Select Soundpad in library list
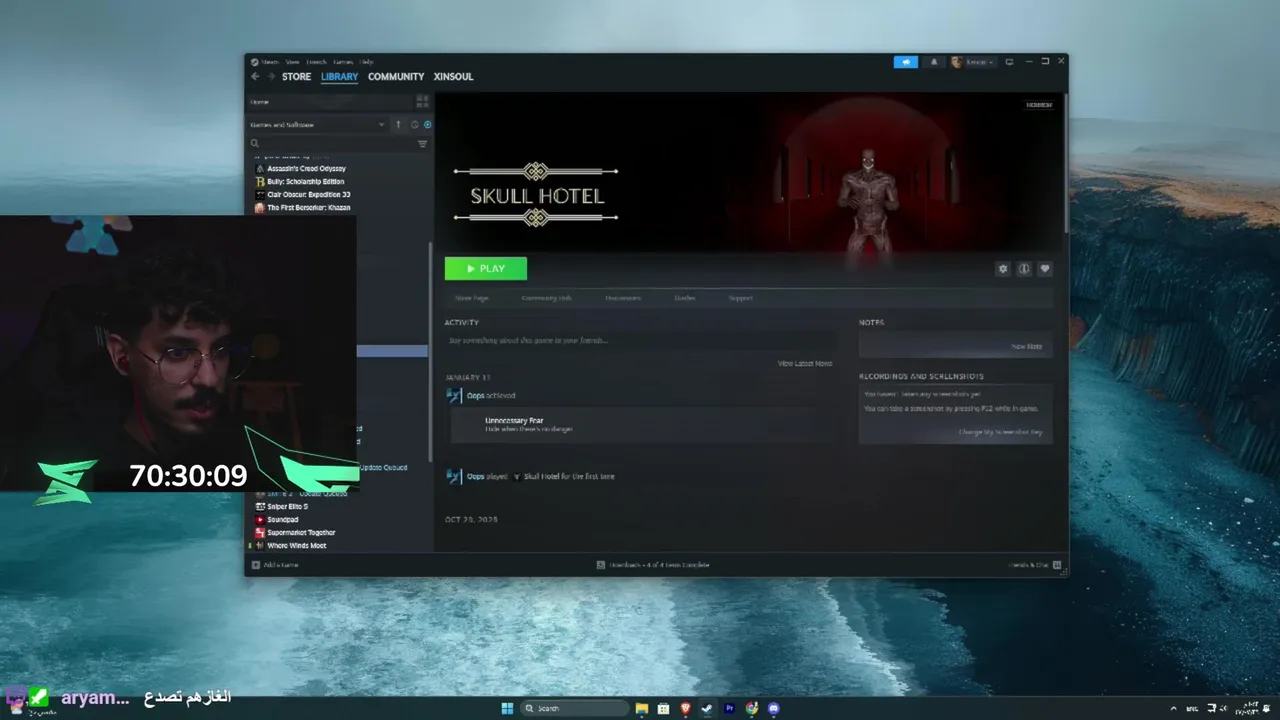This screenshot has width=1280, height=720. pos(282,520)
